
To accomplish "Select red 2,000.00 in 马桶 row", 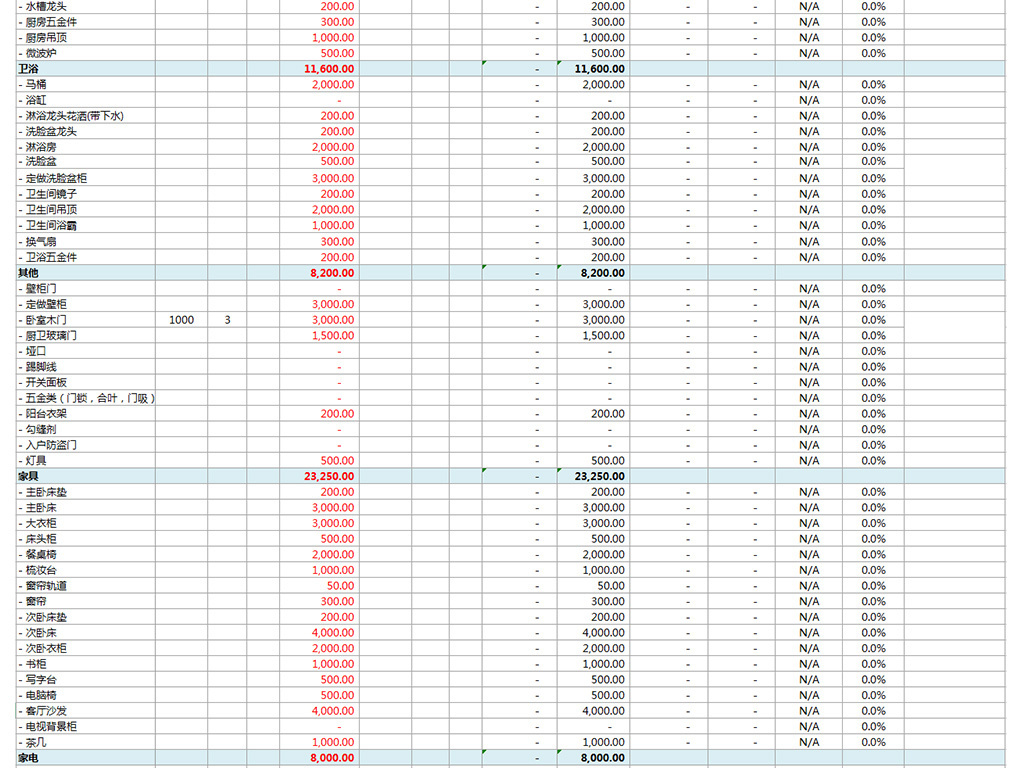I will [333, 84].
